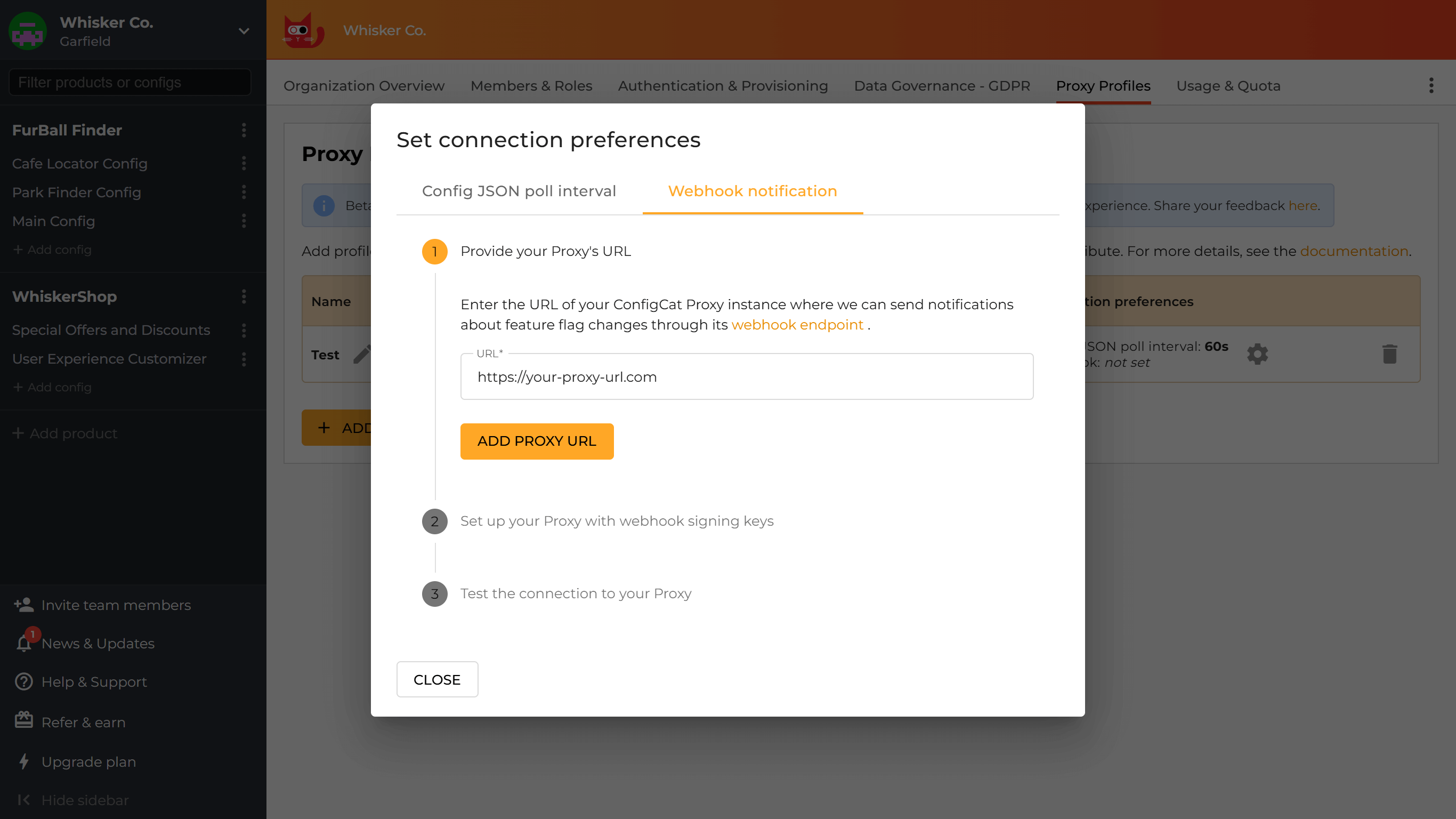Image resolution: width=1456 pixels, height=819 pixels.
Task: Open the WhiskerShop options menu
Action: pyautogui.click(x=244, y=296)
